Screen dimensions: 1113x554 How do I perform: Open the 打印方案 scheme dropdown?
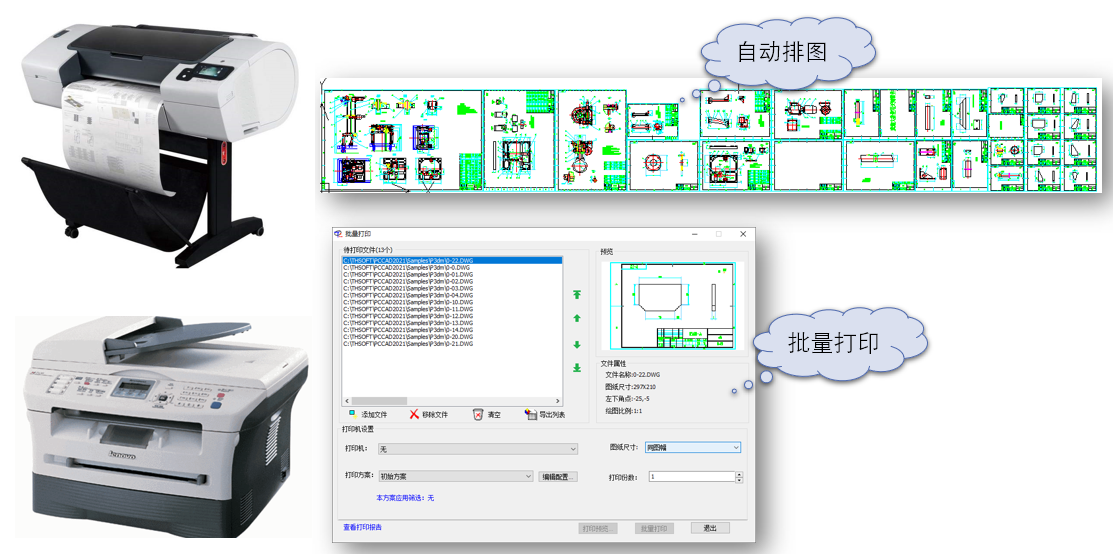click(455, 477)
